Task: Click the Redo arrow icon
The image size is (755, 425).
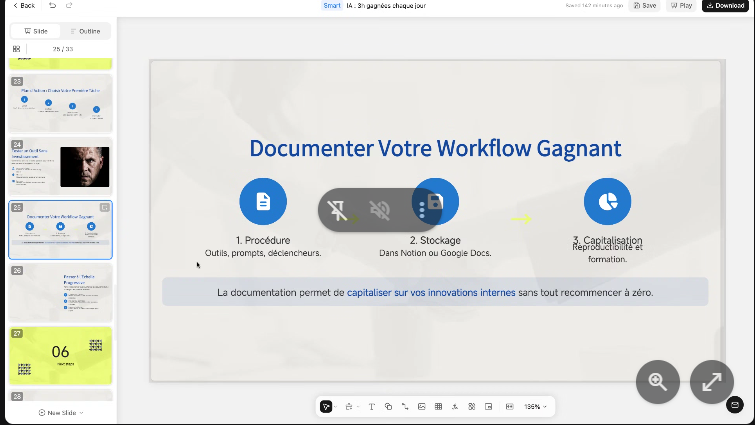Action: 68,5
